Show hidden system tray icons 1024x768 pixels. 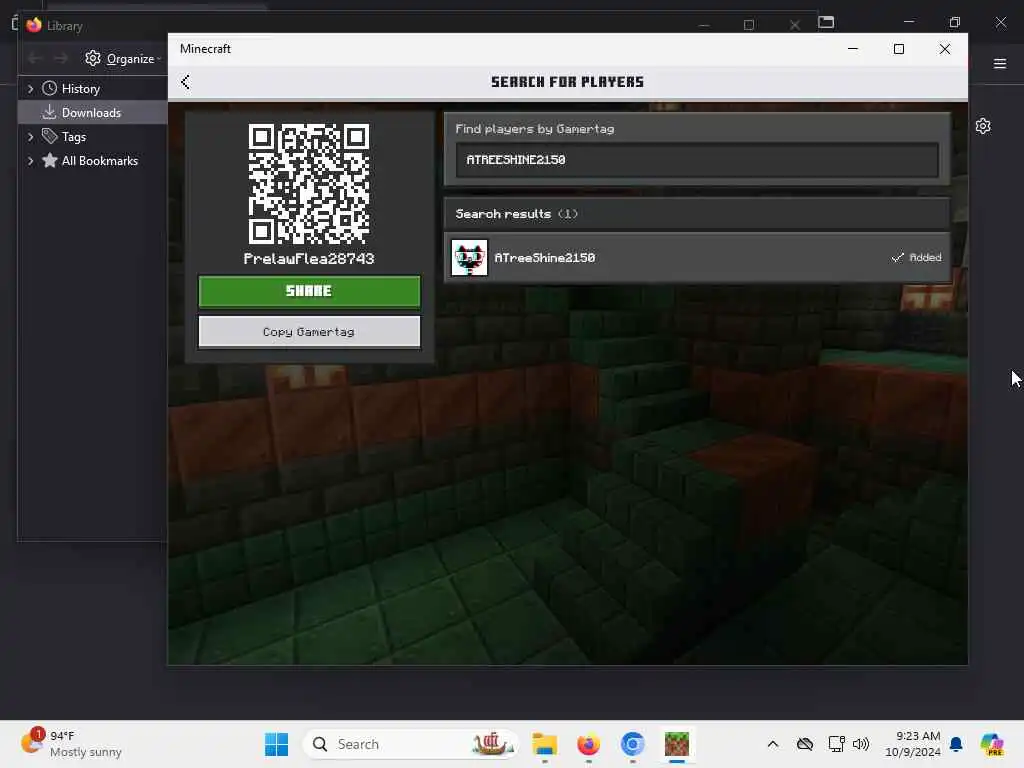coord(773,744)
